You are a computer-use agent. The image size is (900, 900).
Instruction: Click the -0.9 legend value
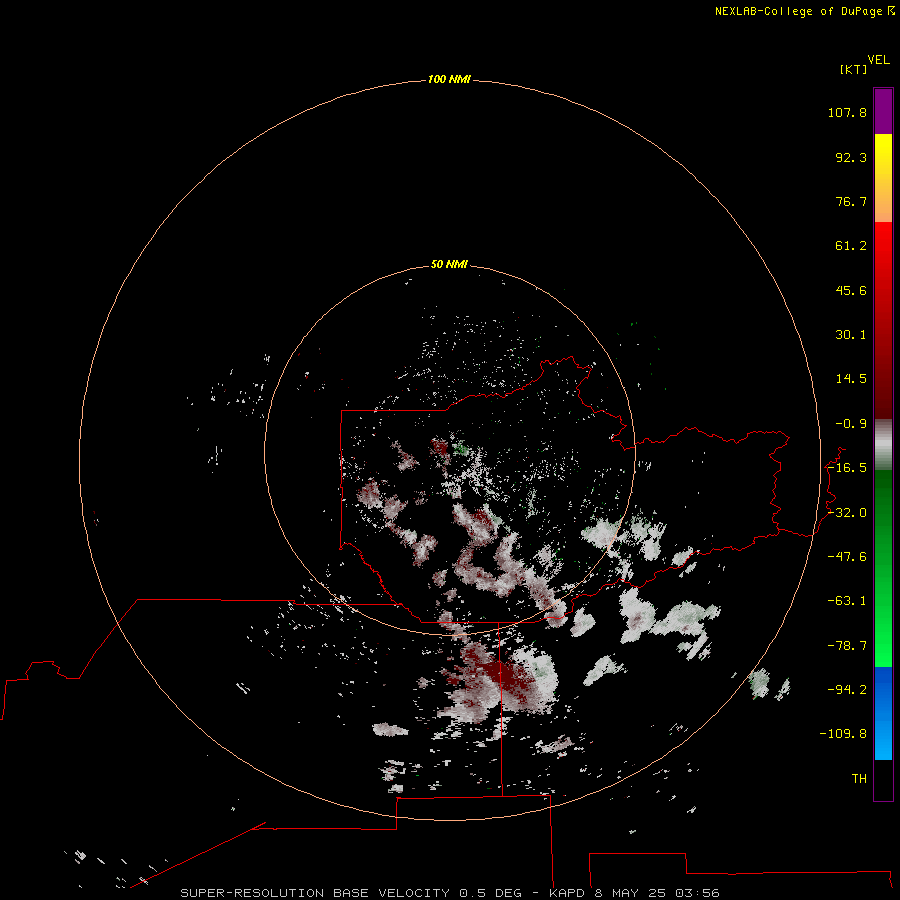tap(851, 424)
